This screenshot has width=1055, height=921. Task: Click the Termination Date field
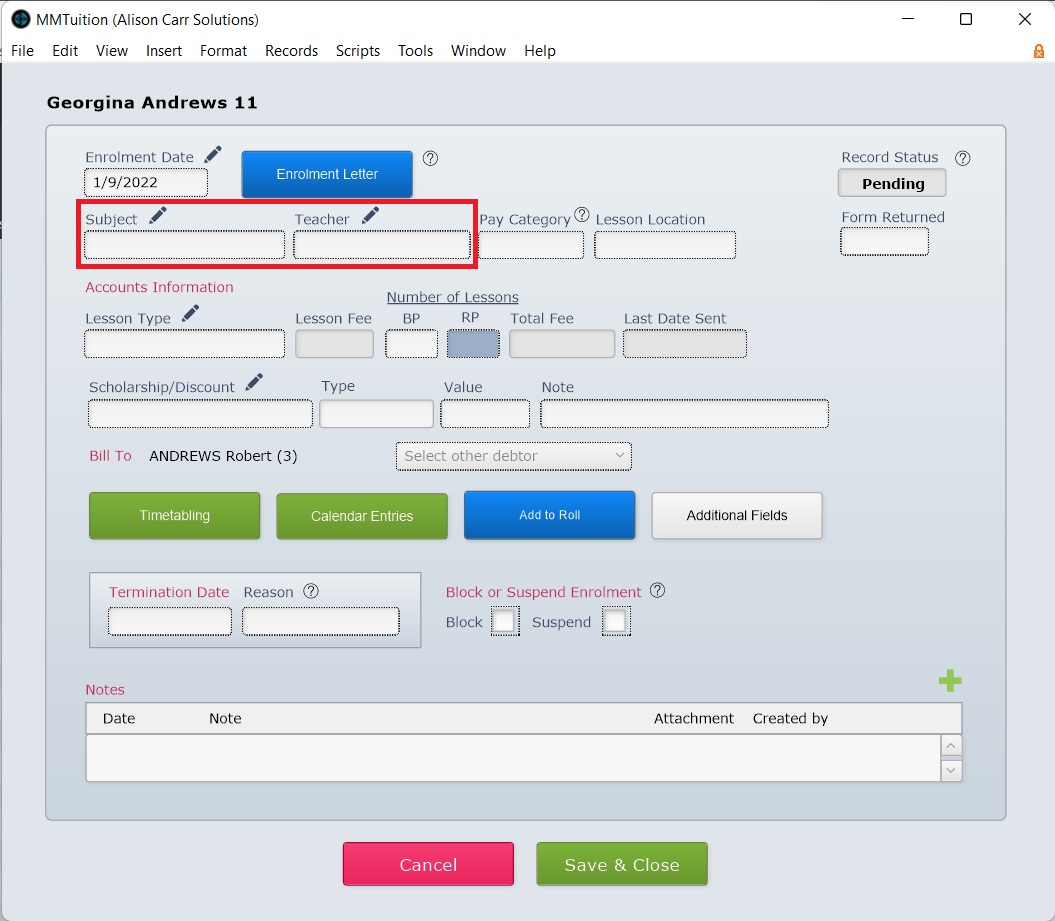coord(170,621)
